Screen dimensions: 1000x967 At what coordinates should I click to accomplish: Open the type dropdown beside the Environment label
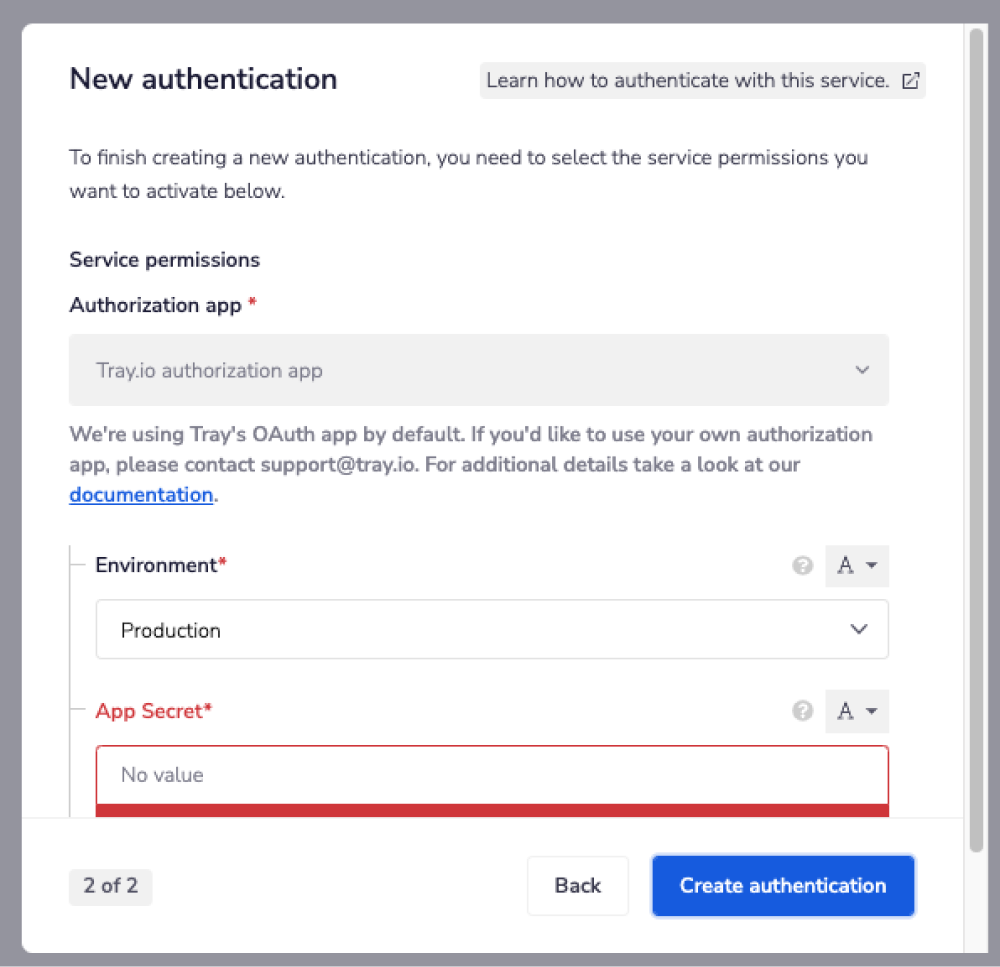pos(857,565)
